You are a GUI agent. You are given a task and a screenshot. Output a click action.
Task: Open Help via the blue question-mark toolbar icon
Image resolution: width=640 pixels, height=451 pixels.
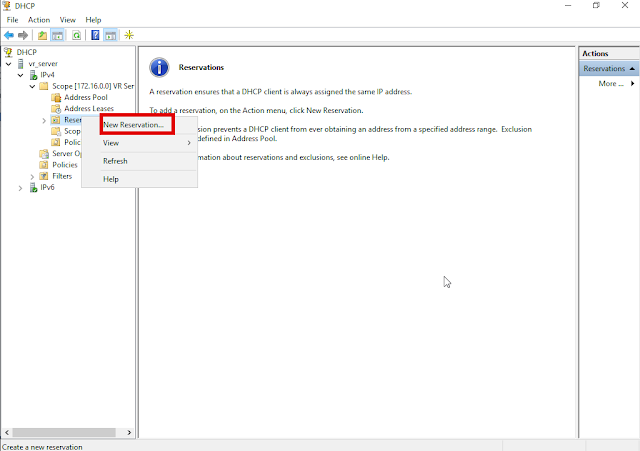click(x=95, y=35)
